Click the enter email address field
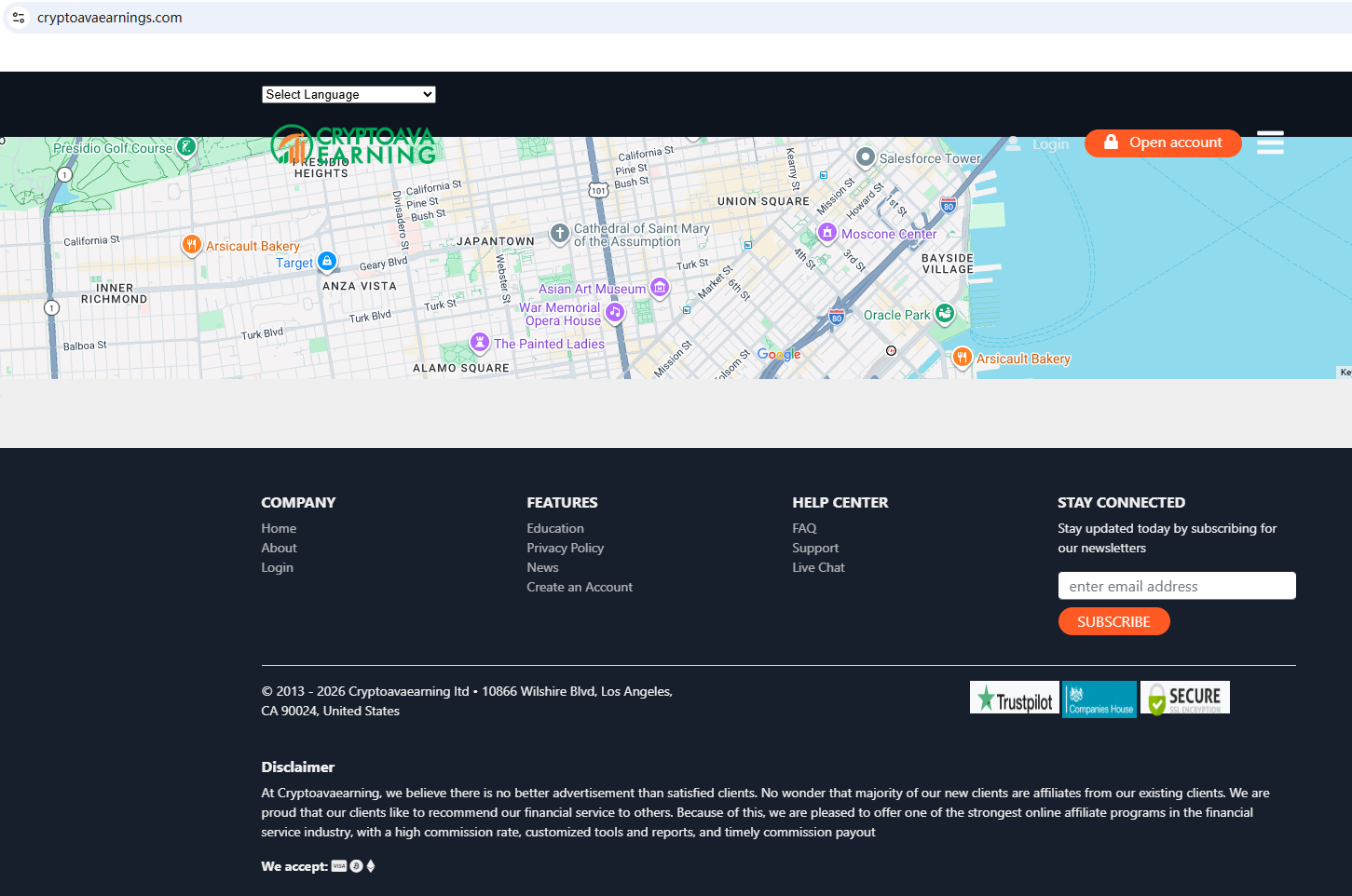 pyautogui.click(x=1177, y=586)
